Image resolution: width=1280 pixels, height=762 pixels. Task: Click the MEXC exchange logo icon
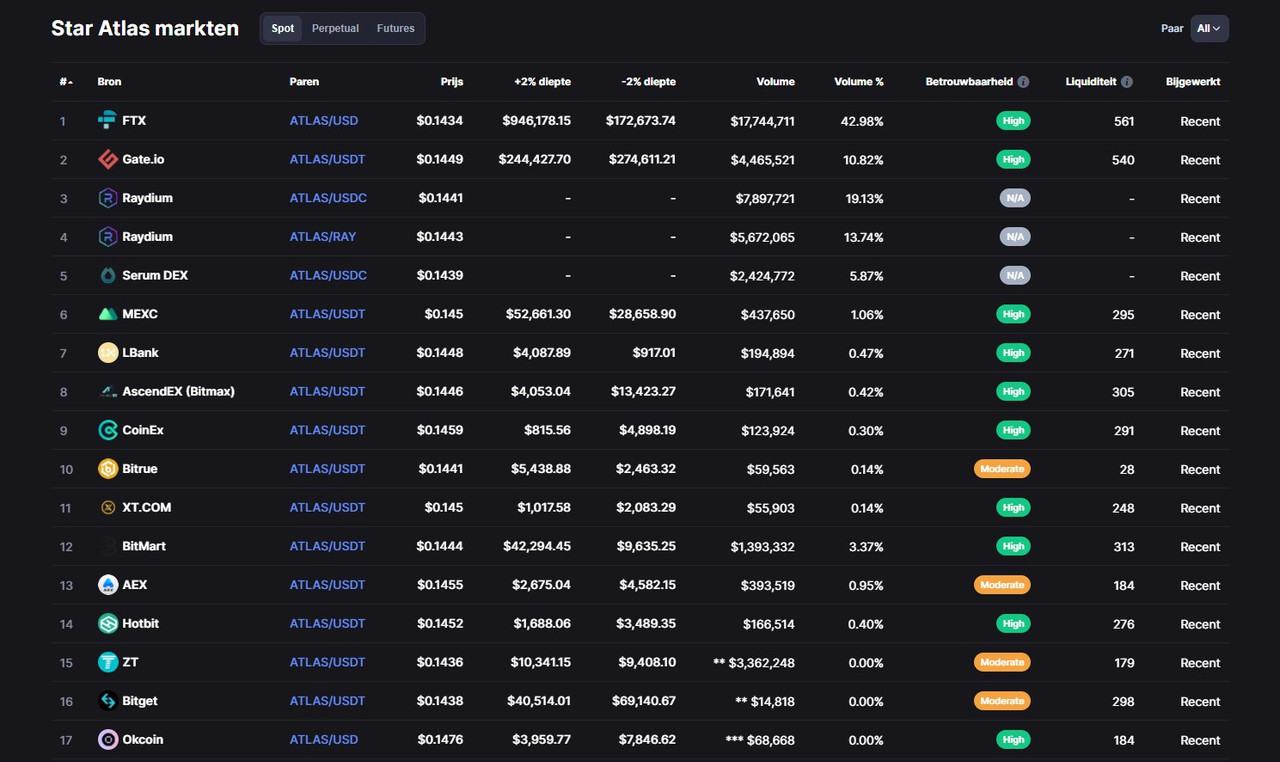click(107, 314)
